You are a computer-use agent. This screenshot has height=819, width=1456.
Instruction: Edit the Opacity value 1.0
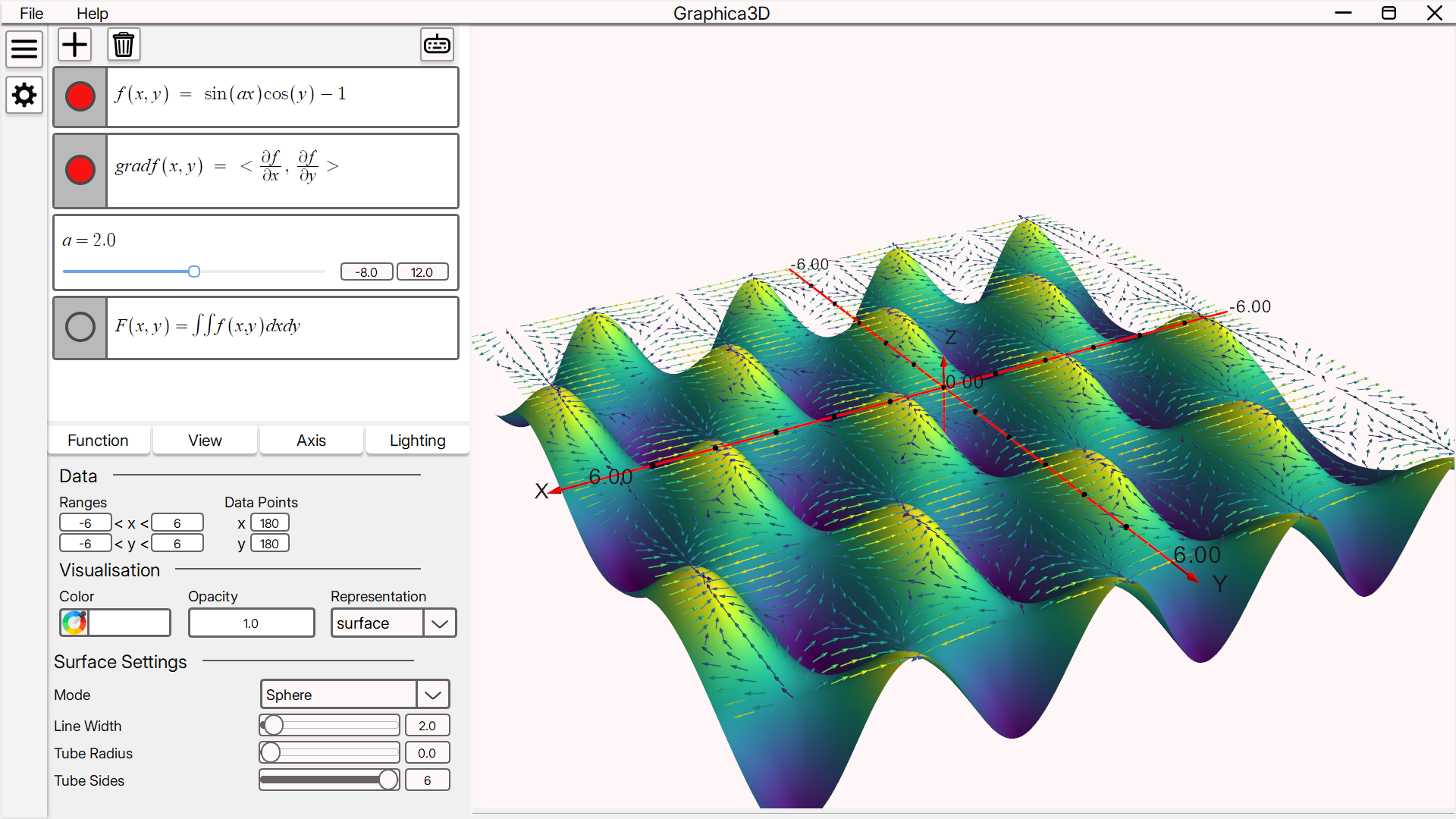(252, 623)
